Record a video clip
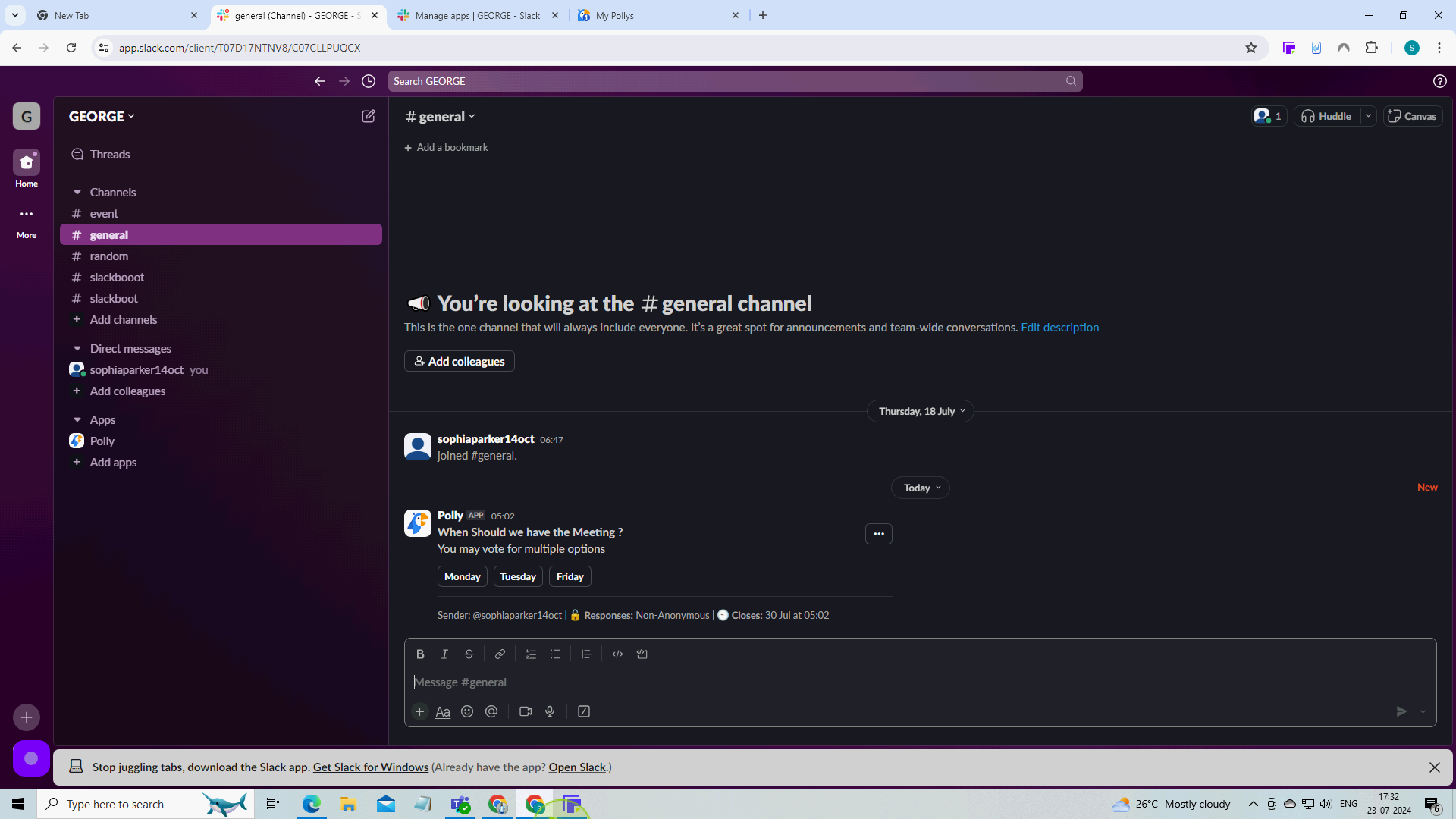This screenshot has width=1456, height=819. [526, 711]
